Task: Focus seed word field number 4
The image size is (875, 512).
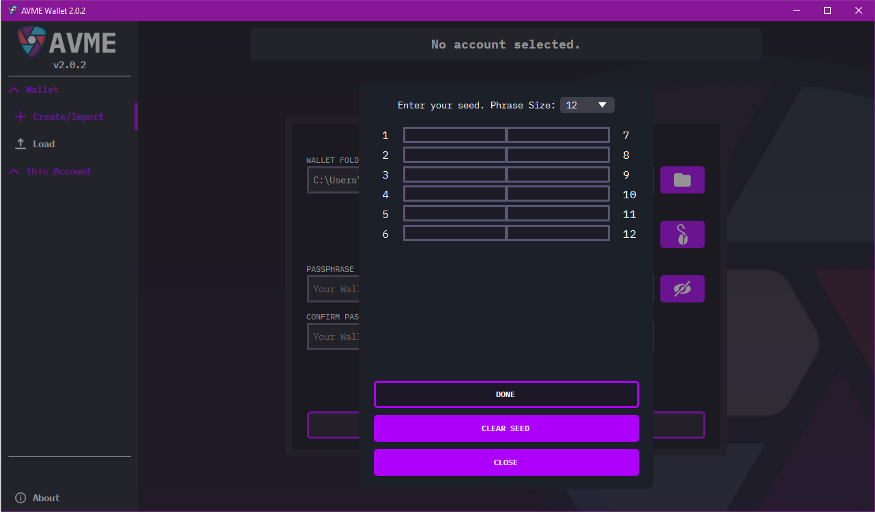Action: [x=454, y=194]
